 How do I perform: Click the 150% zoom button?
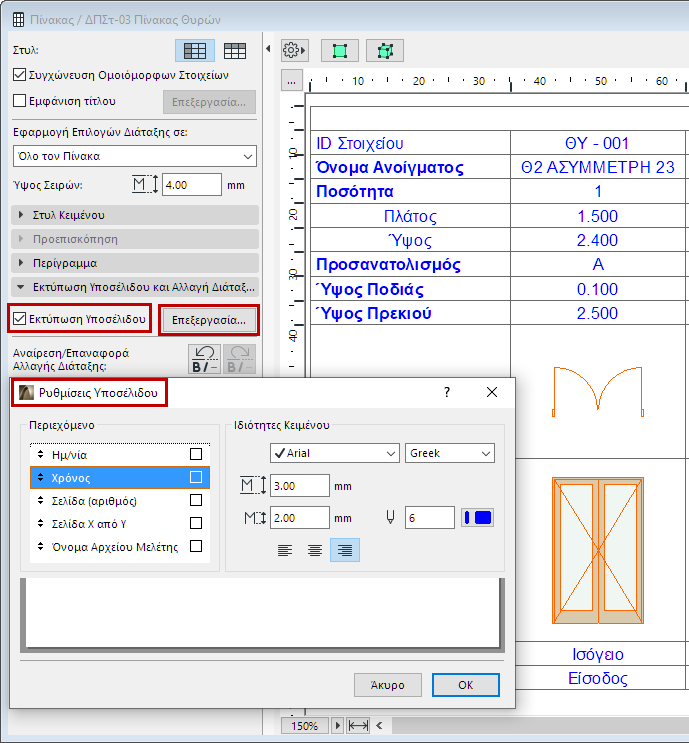click(305, 725)
